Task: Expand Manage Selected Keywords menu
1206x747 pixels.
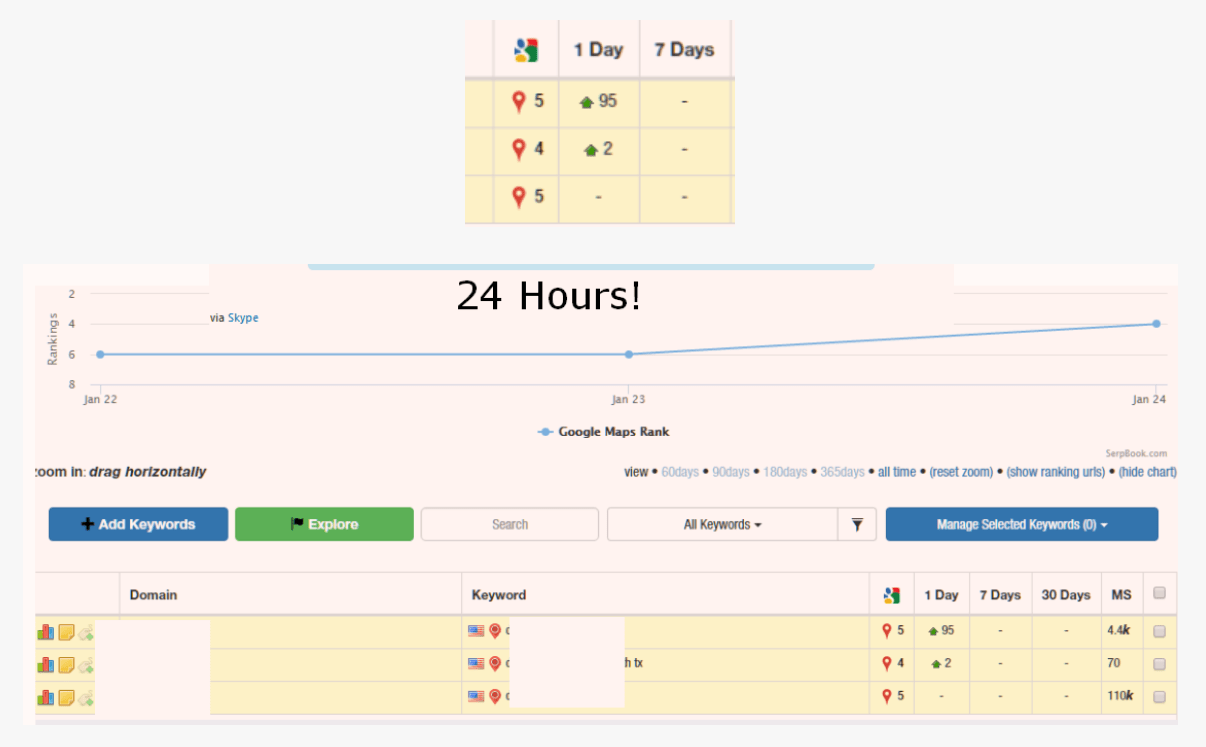Action: coord(1021,524)
